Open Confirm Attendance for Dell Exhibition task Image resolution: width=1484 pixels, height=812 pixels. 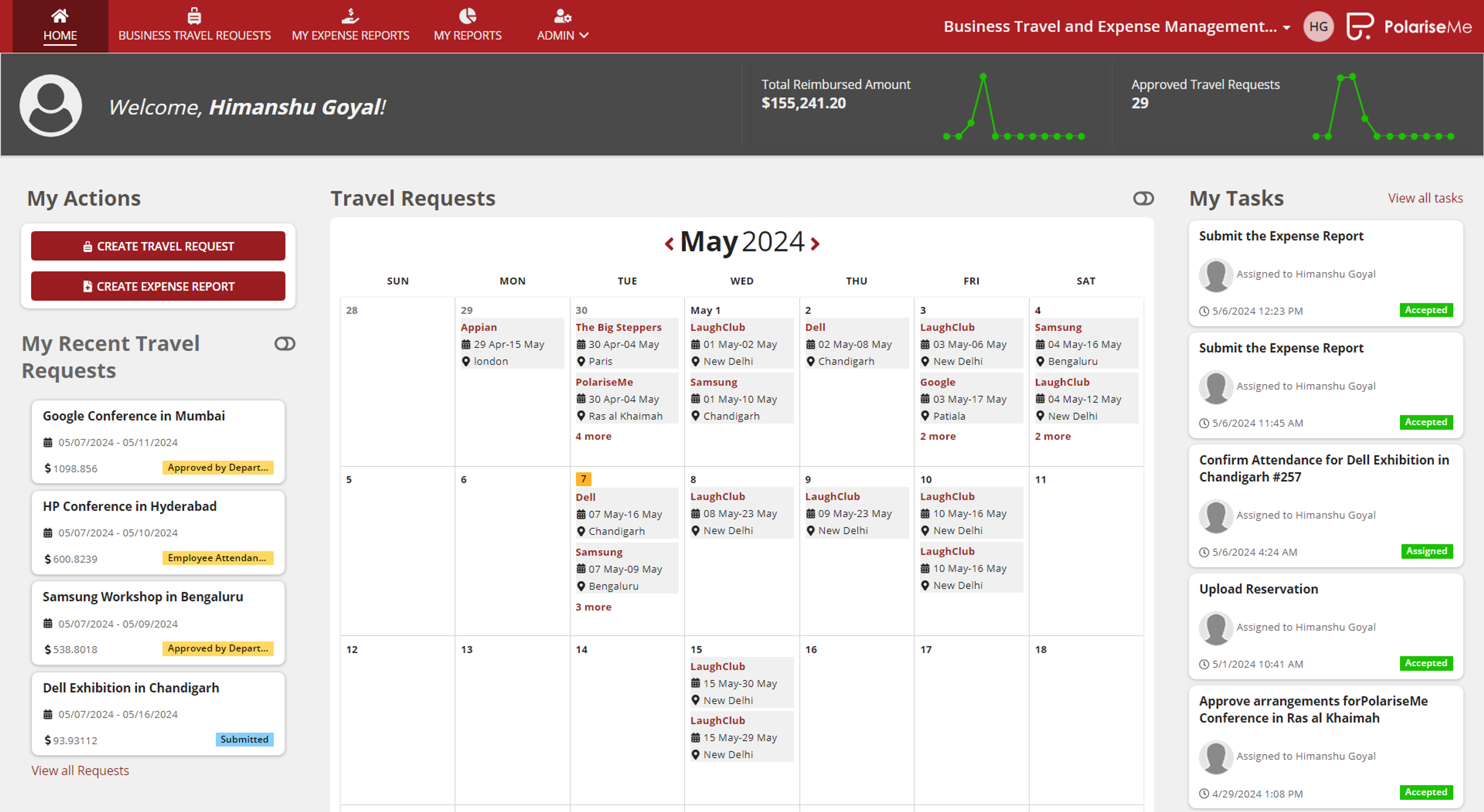tap(1326, 506)
